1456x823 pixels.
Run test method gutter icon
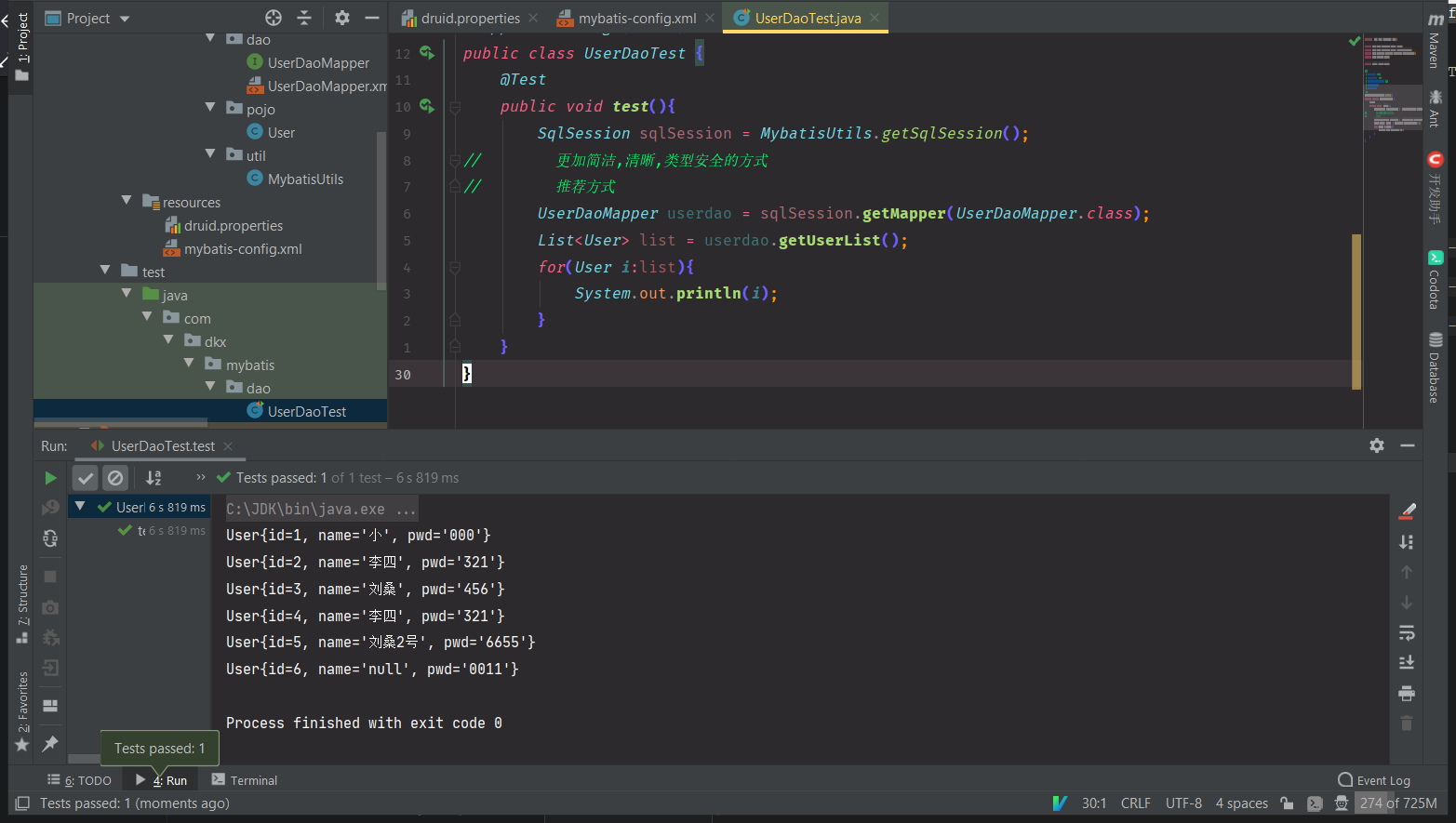click(427, 106)
